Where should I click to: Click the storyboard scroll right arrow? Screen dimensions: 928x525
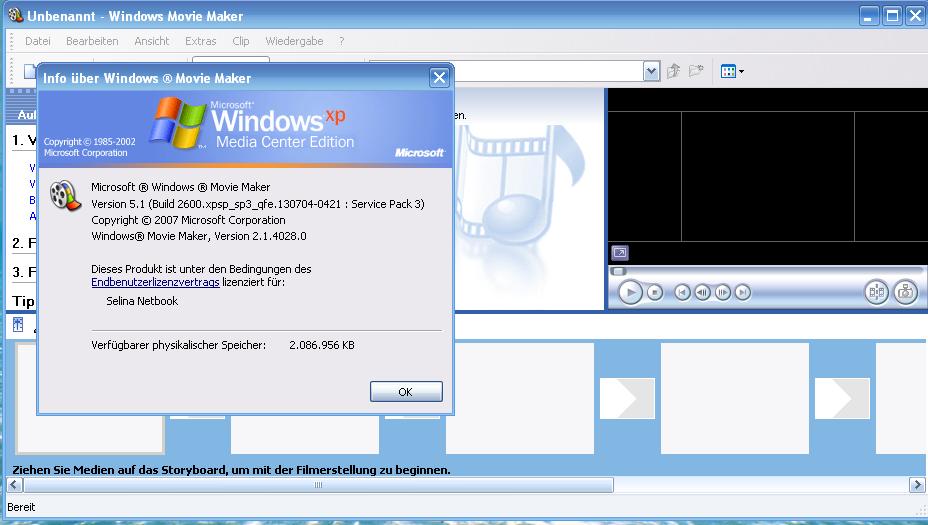point(916,485)
